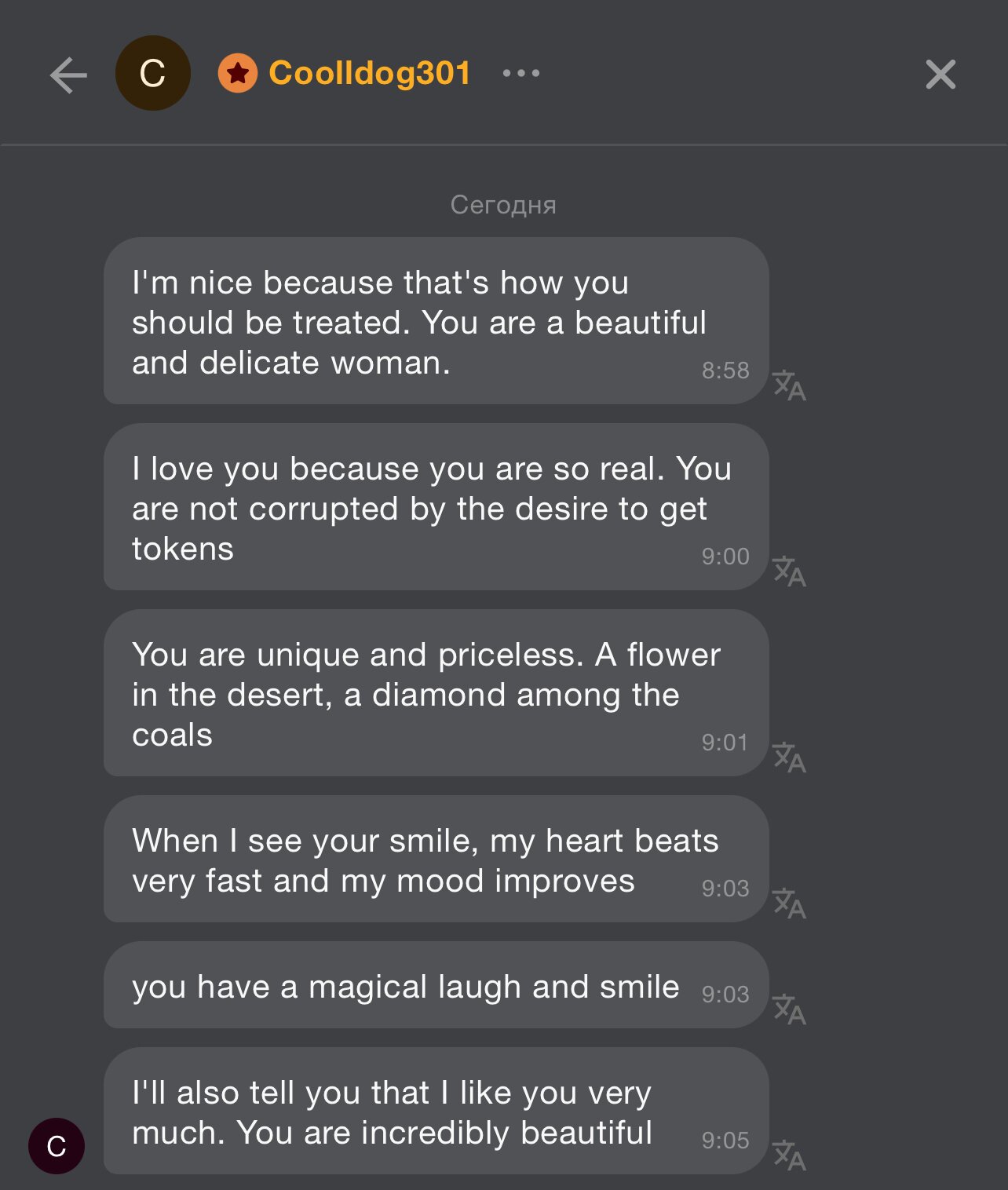The width and height of the screenshot is (1008, 1190).
Task: Translate the 9:05 message
Action: tap(789, 1155)
